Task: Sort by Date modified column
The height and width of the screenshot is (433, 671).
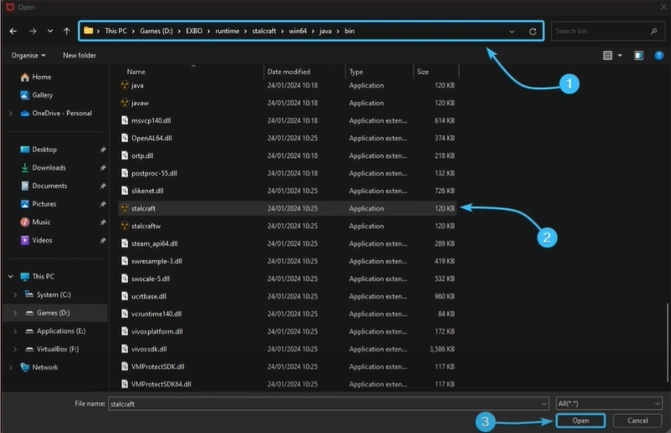Action: (x=289, y=72)
